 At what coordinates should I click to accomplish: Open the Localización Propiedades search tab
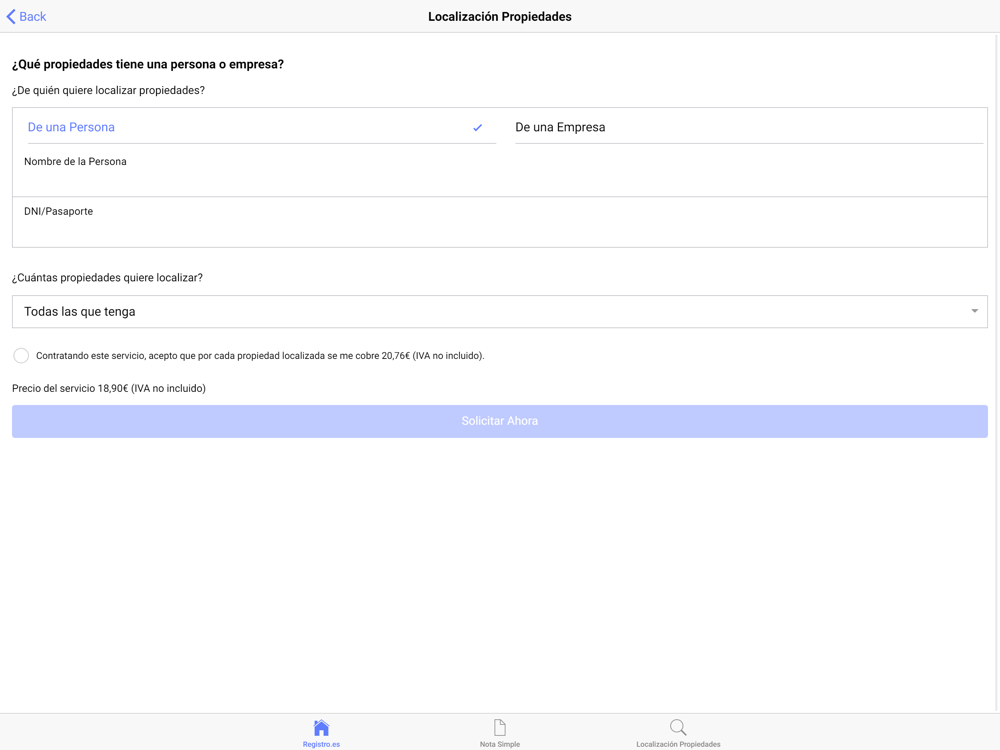point(678,733)
